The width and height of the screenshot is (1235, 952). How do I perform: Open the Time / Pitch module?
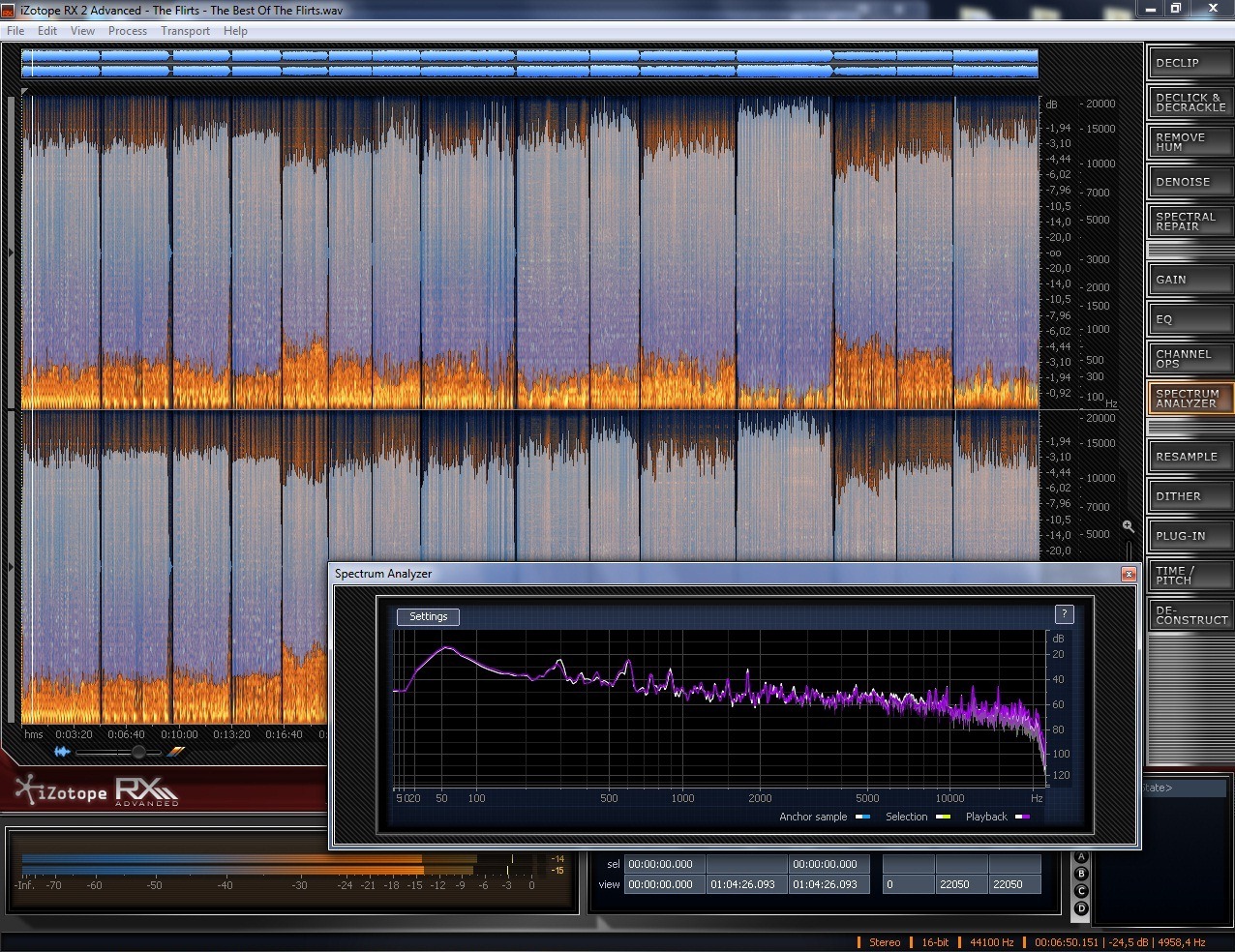click(1190, 576)
